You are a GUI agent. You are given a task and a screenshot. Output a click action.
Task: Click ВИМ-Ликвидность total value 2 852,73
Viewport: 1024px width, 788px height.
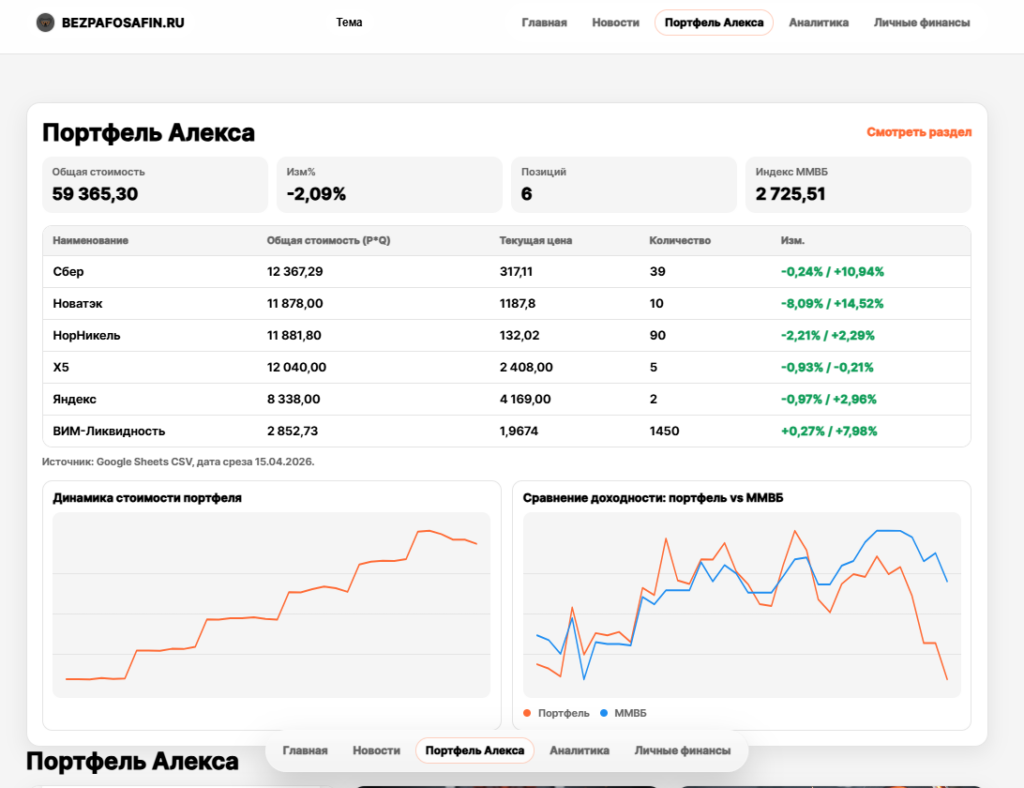(x=292, y=432)
